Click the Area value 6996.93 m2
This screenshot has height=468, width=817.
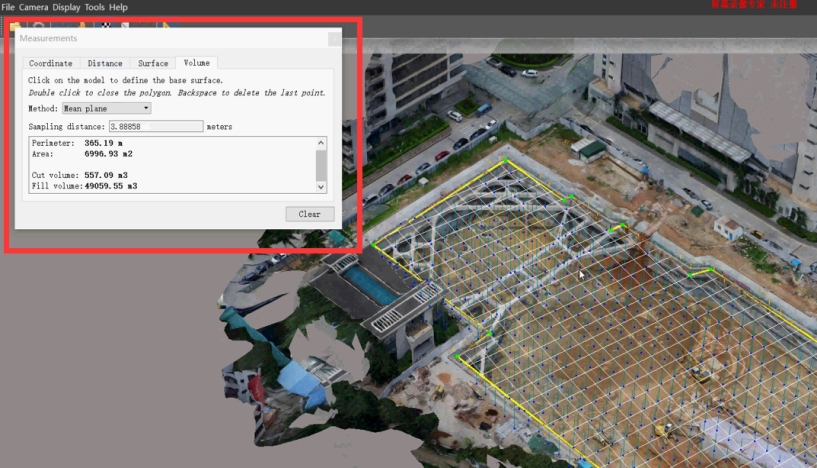108,154
